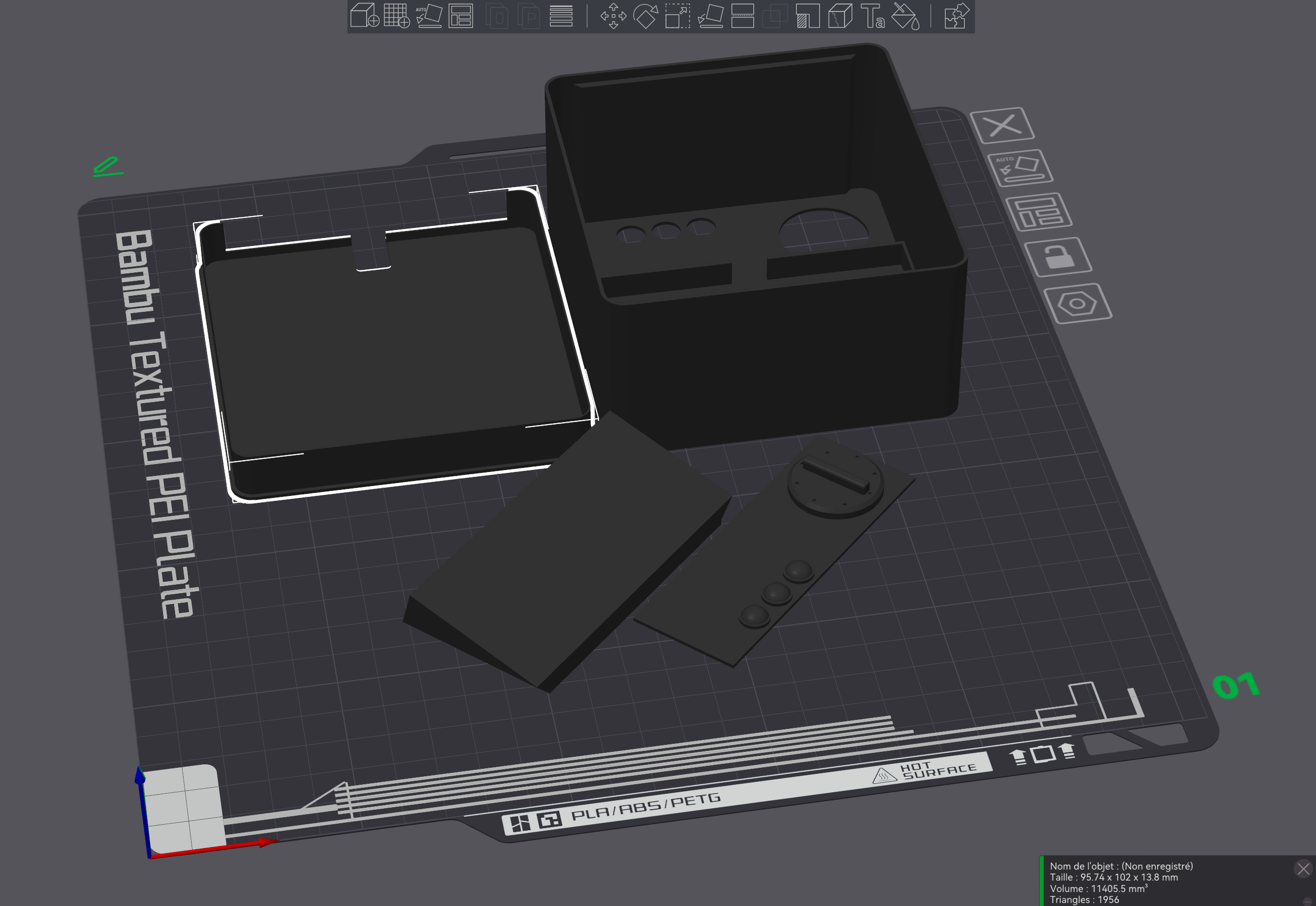Viewport: 1316px width, 906px height.
Task: Add a new primitive object
Action: click(364, 17)
